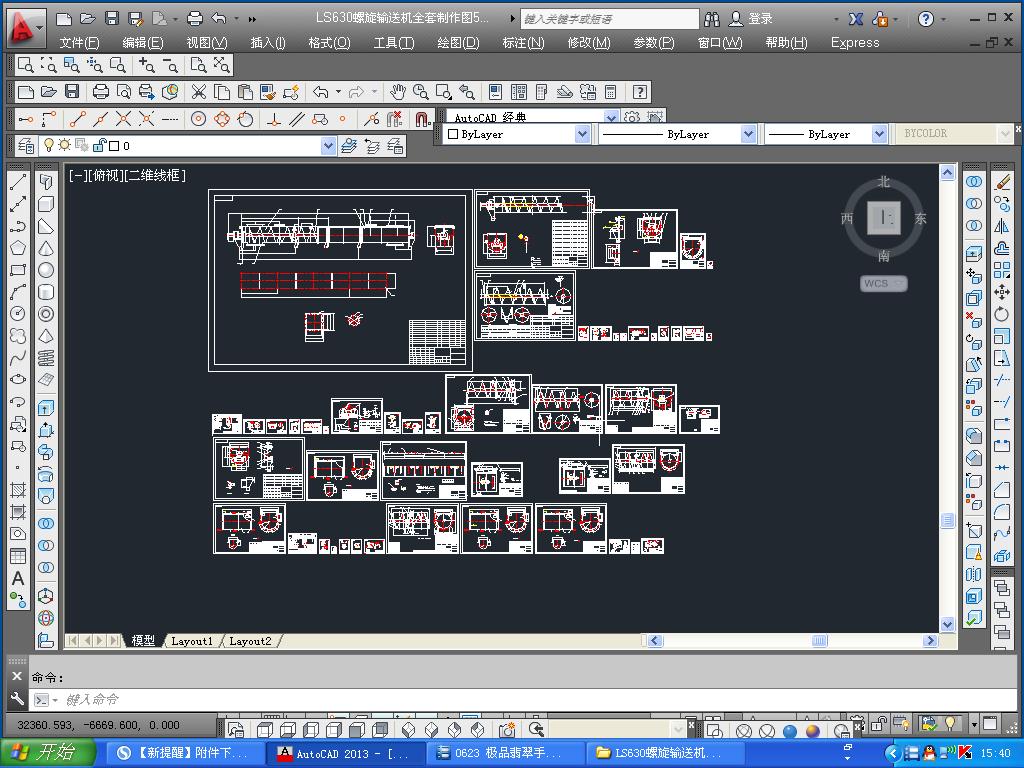Screen dimensions: 1024x768
Task: Click the Save icon in standard toolbar
Action: click(72, 92)
